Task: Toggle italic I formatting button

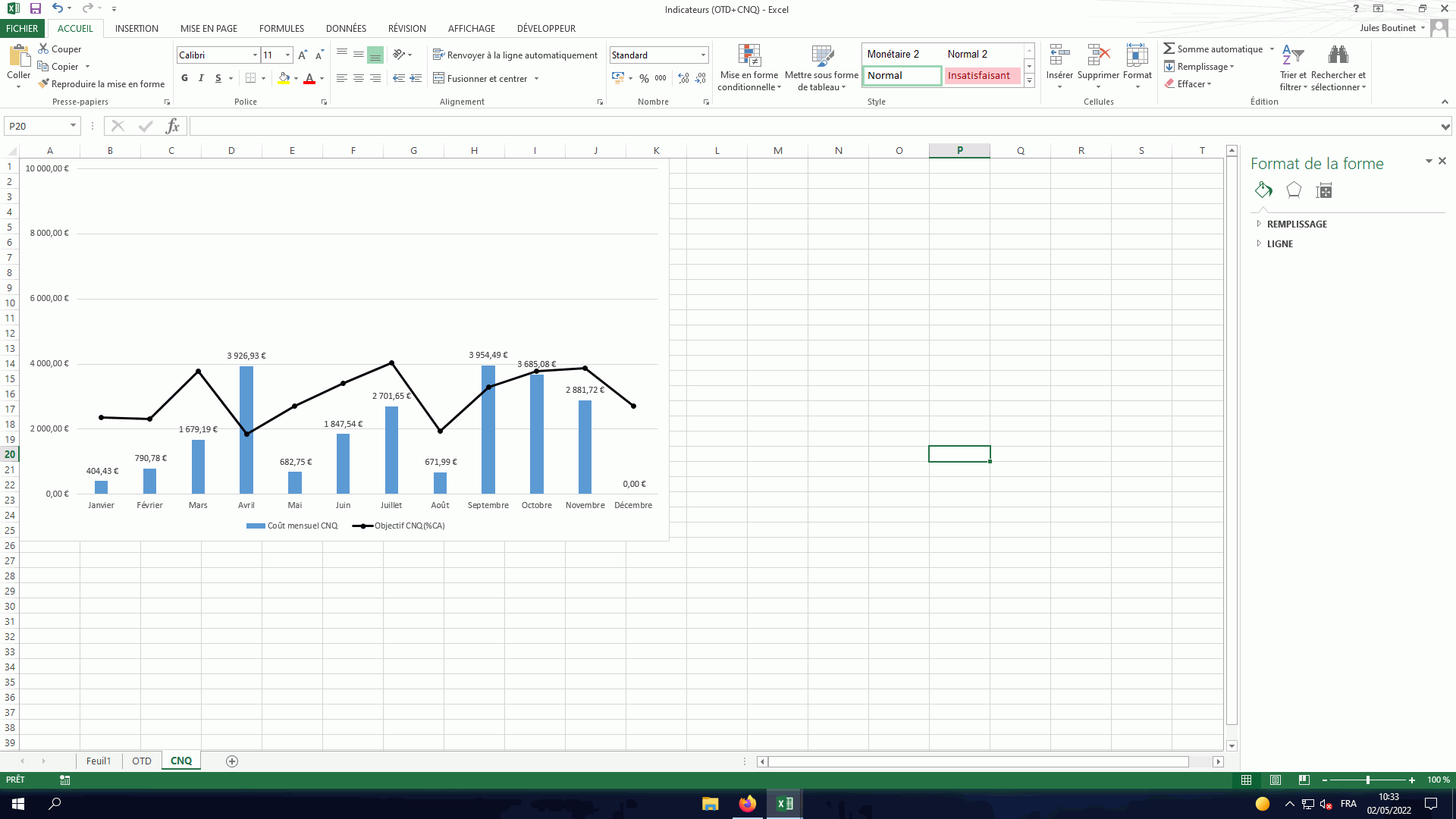Action: 201,78
